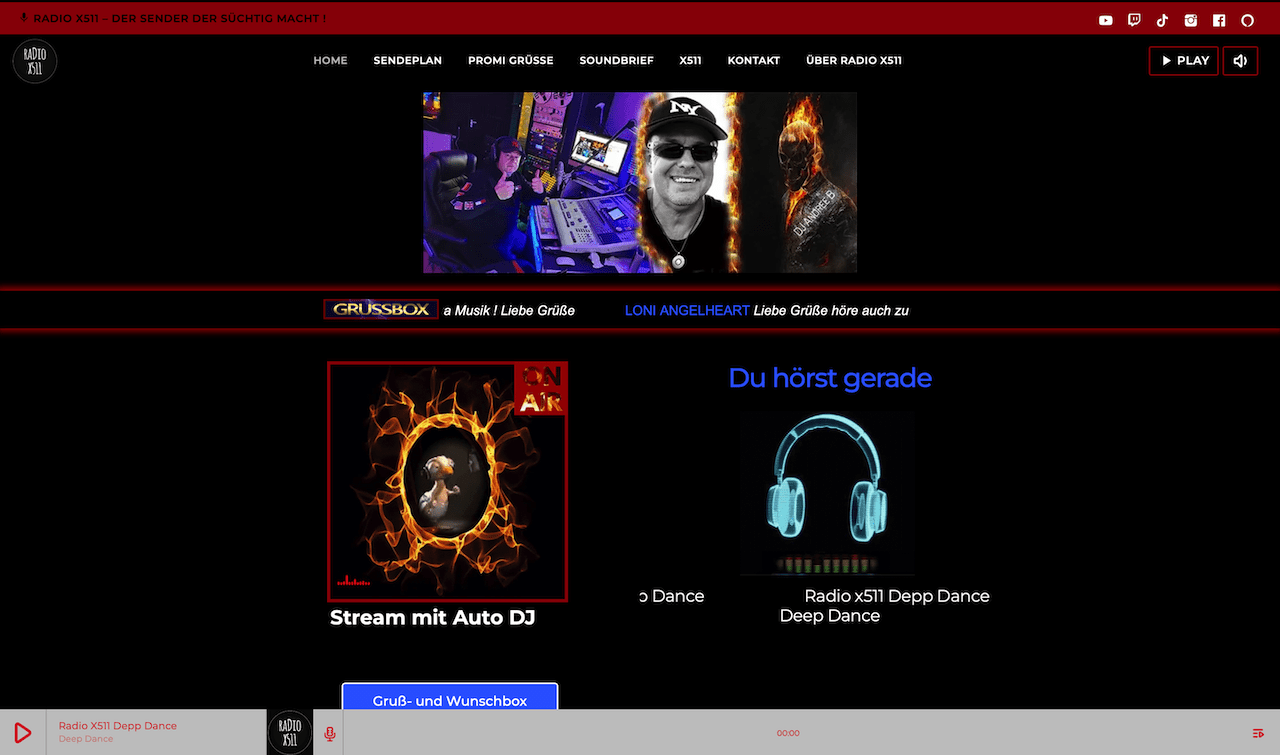1280x755 pixels.
Task: Open the SENDEPLAN menu item
Action: click(408, 60)
